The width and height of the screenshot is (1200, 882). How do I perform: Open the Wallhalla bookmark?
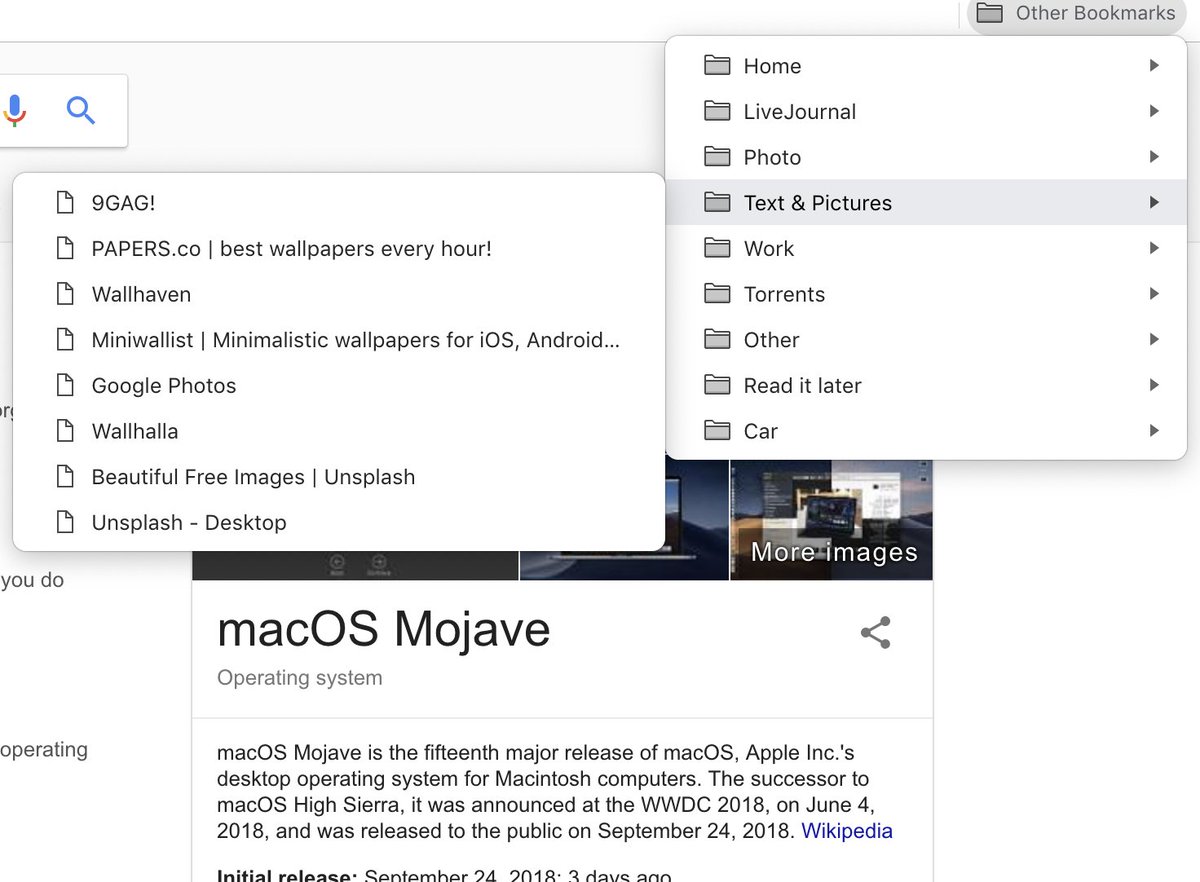(338, 431)
